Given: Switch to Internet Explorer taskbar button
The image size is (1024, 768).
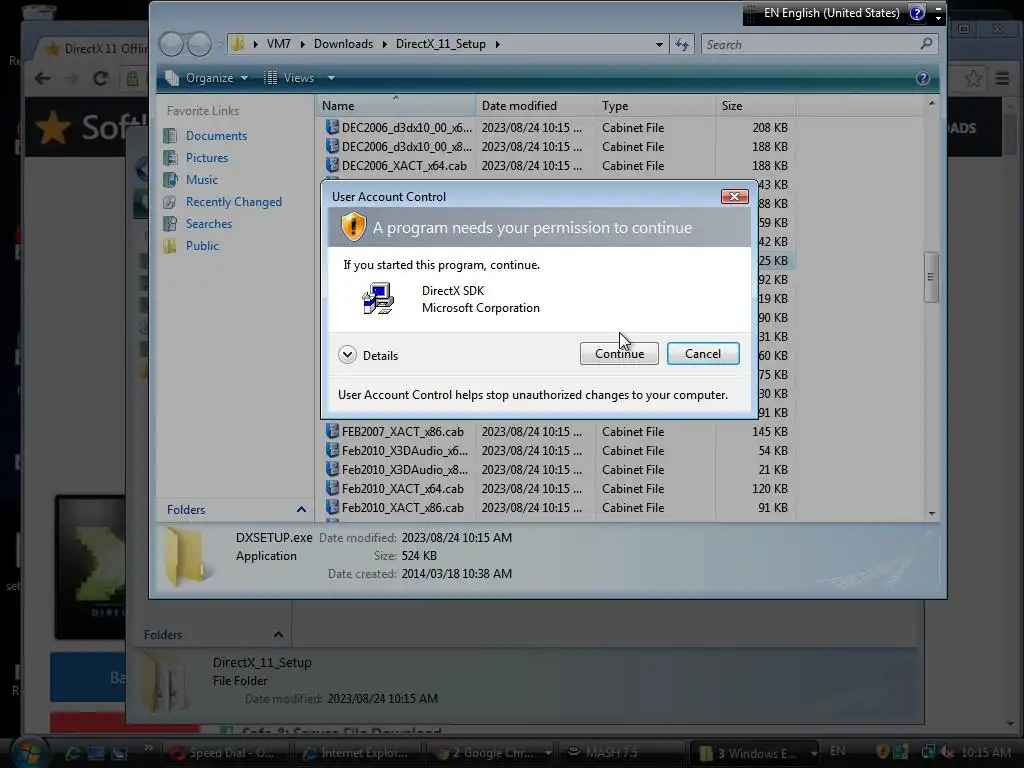Looking at the screenshot, I should (357, 753).
